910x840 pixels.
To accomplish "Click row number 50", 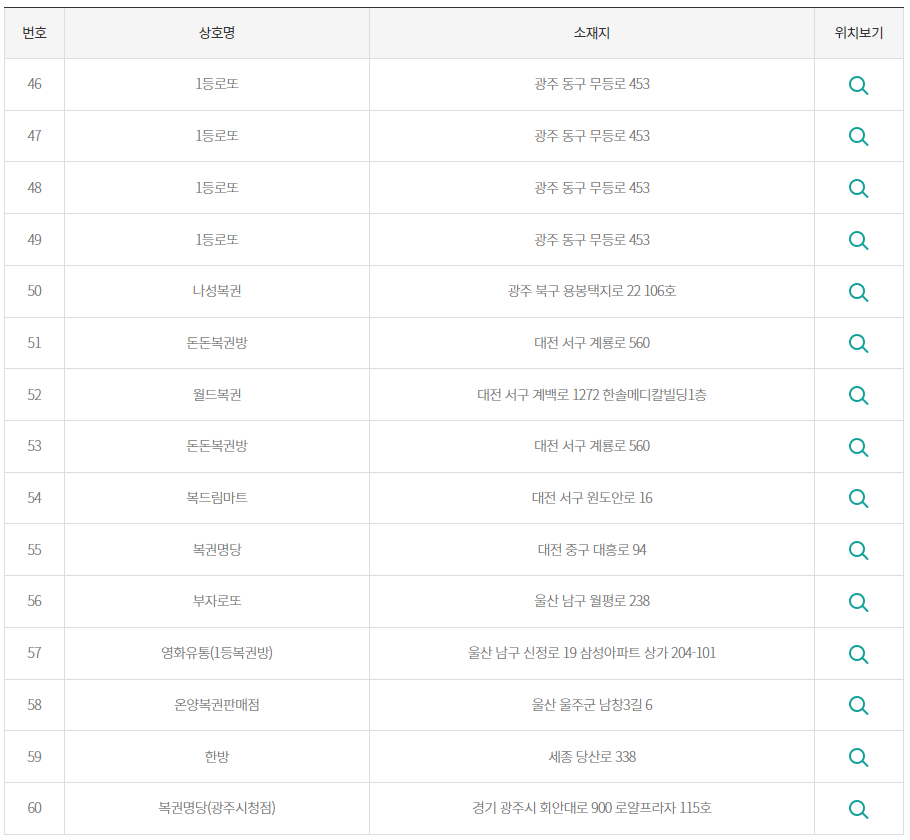I will [x=34, y=291].
